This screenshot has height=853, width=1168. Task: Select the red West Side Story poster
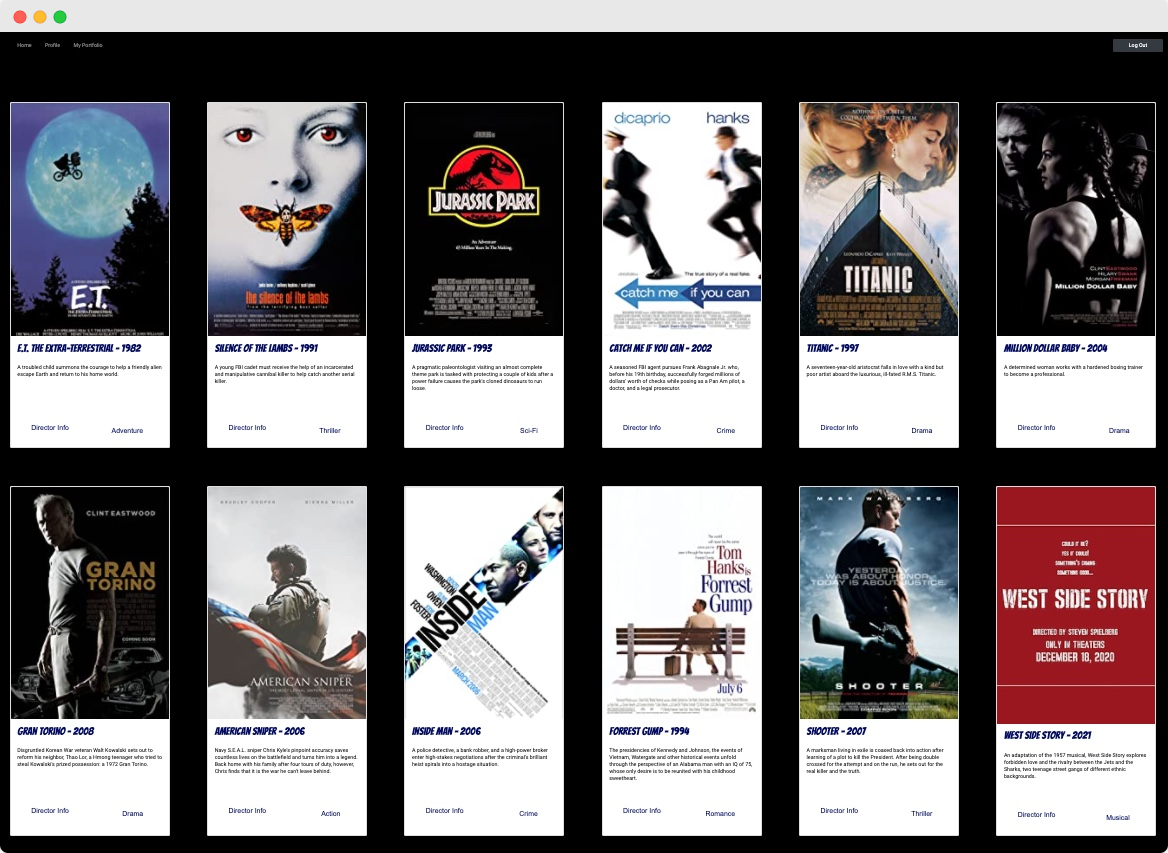coord(1076,605)
